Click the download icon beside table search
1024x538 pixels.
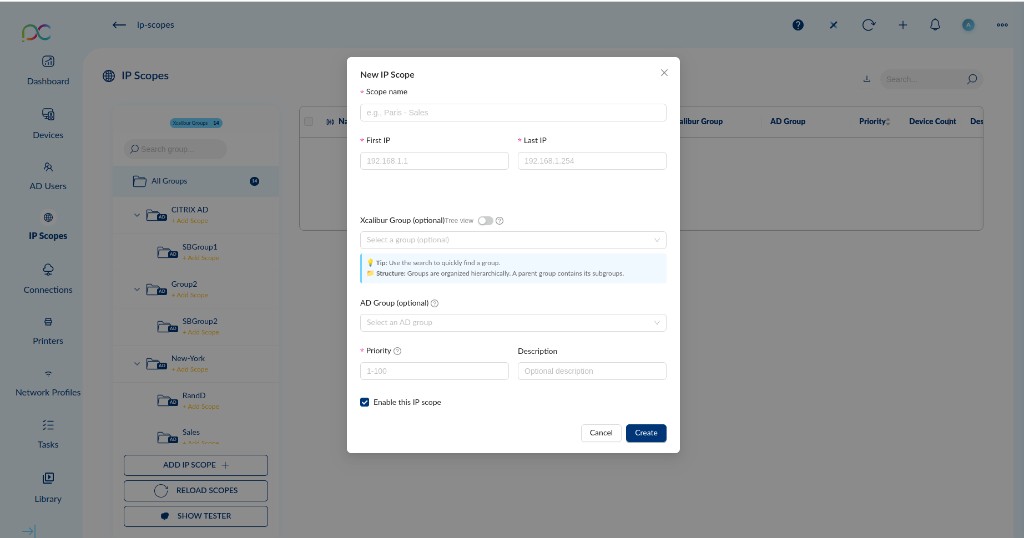tap(867, 79)
